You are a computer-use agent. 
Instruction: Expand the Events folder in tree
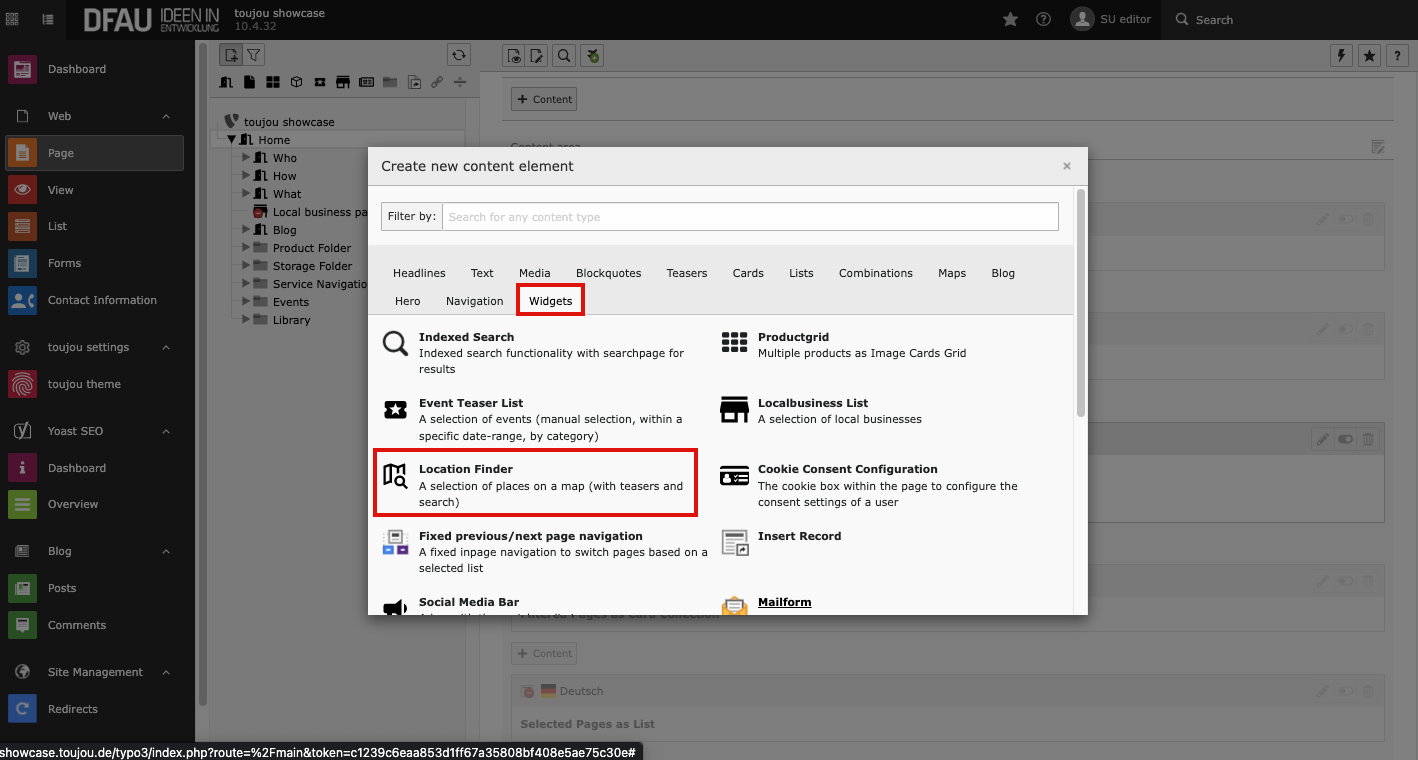(x=247, y=302)
